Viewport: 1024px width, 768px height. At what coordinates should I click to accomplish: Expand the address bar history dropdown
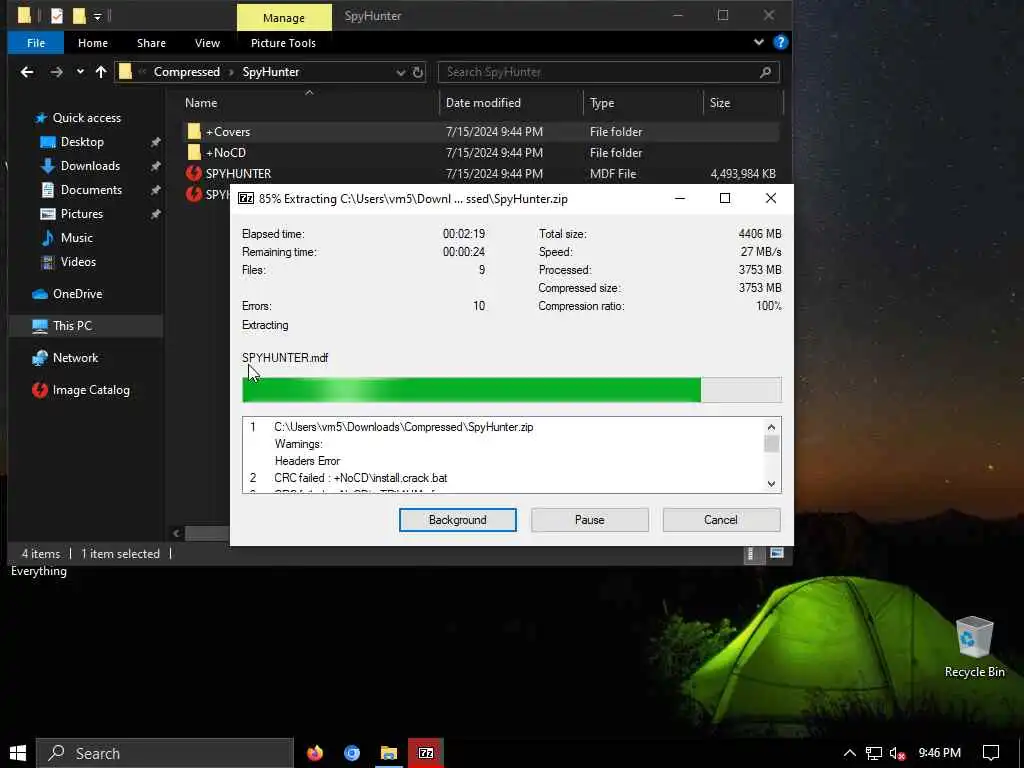[400, 72]
